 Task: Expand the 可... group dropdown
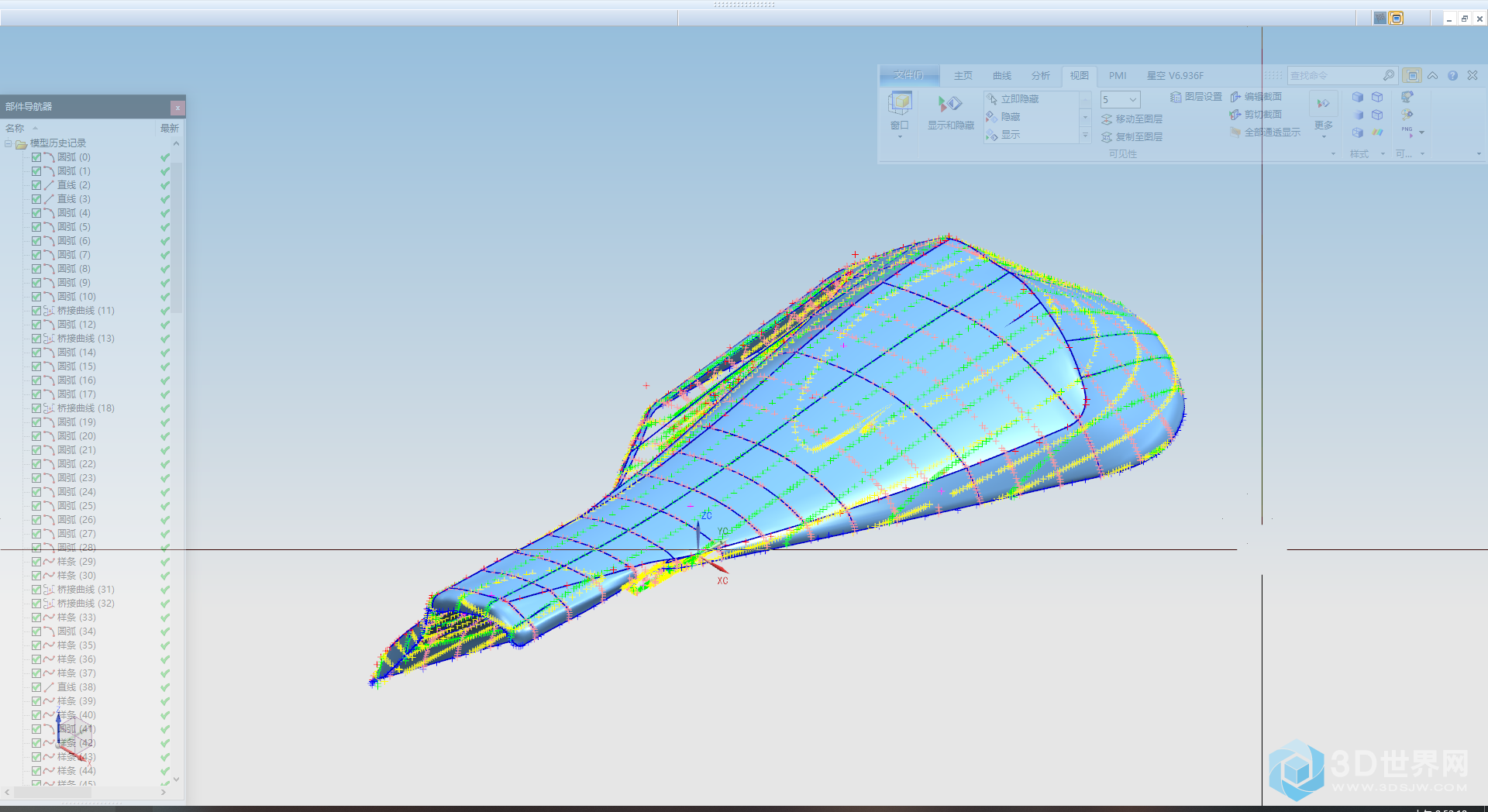tap(1421, 154)
